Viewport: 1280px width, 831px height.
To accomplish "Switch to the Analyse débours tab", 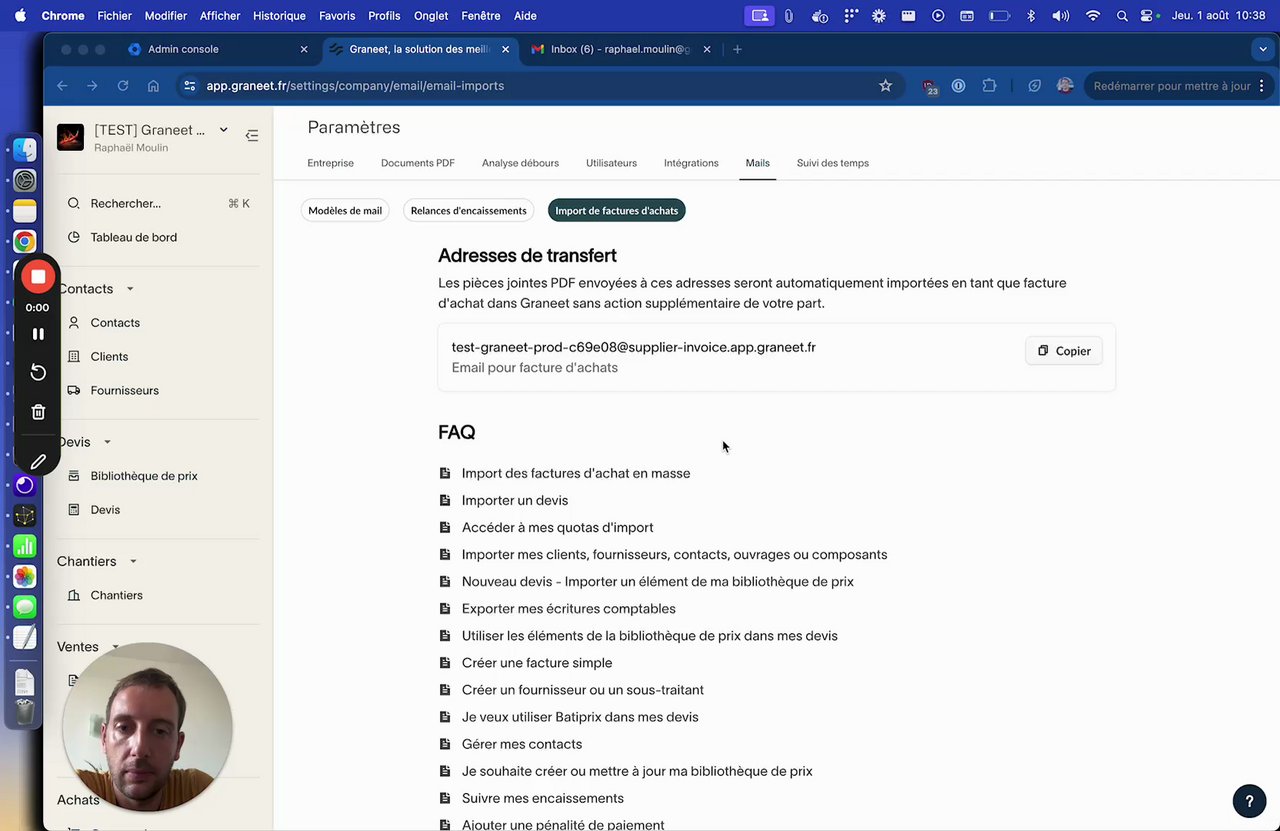I will point(520,163).
